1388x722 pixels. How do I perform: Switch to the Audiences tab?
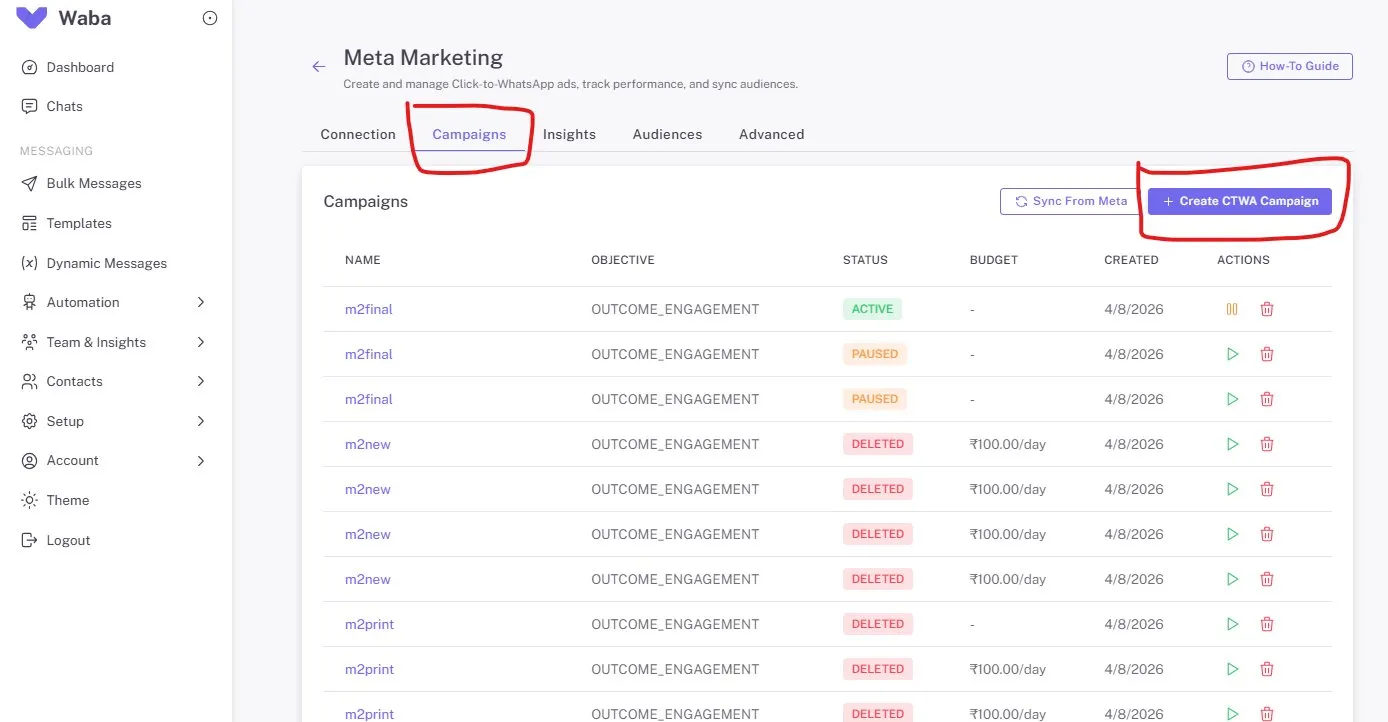pos(667,134)
